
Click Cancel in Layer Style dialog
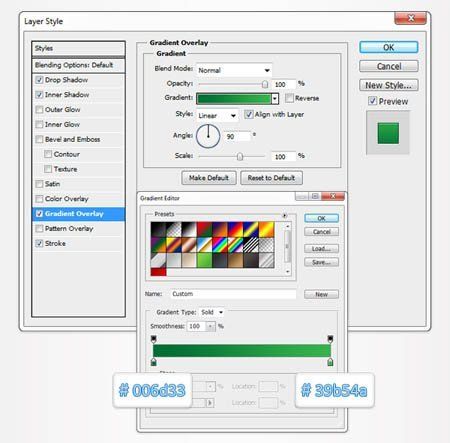pyautogui.click(x=389, y=66)
